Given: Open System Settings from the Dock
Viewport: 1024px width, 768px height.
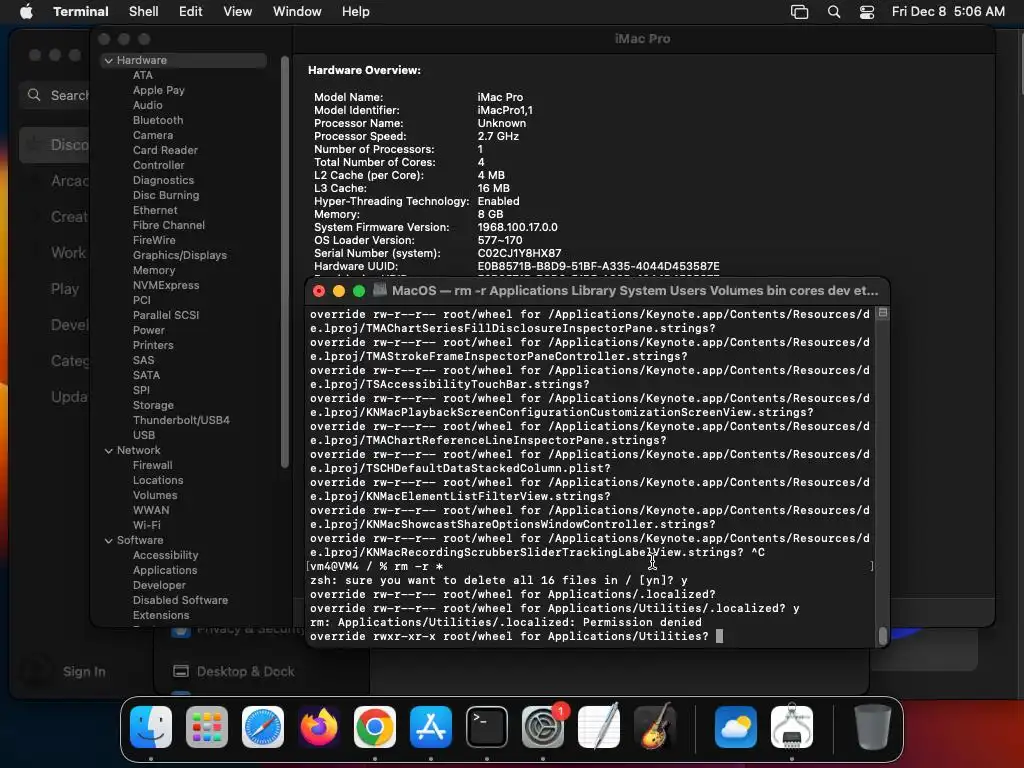Looking at the screenshot, I should pyautogui.click(x=543, y=727).
